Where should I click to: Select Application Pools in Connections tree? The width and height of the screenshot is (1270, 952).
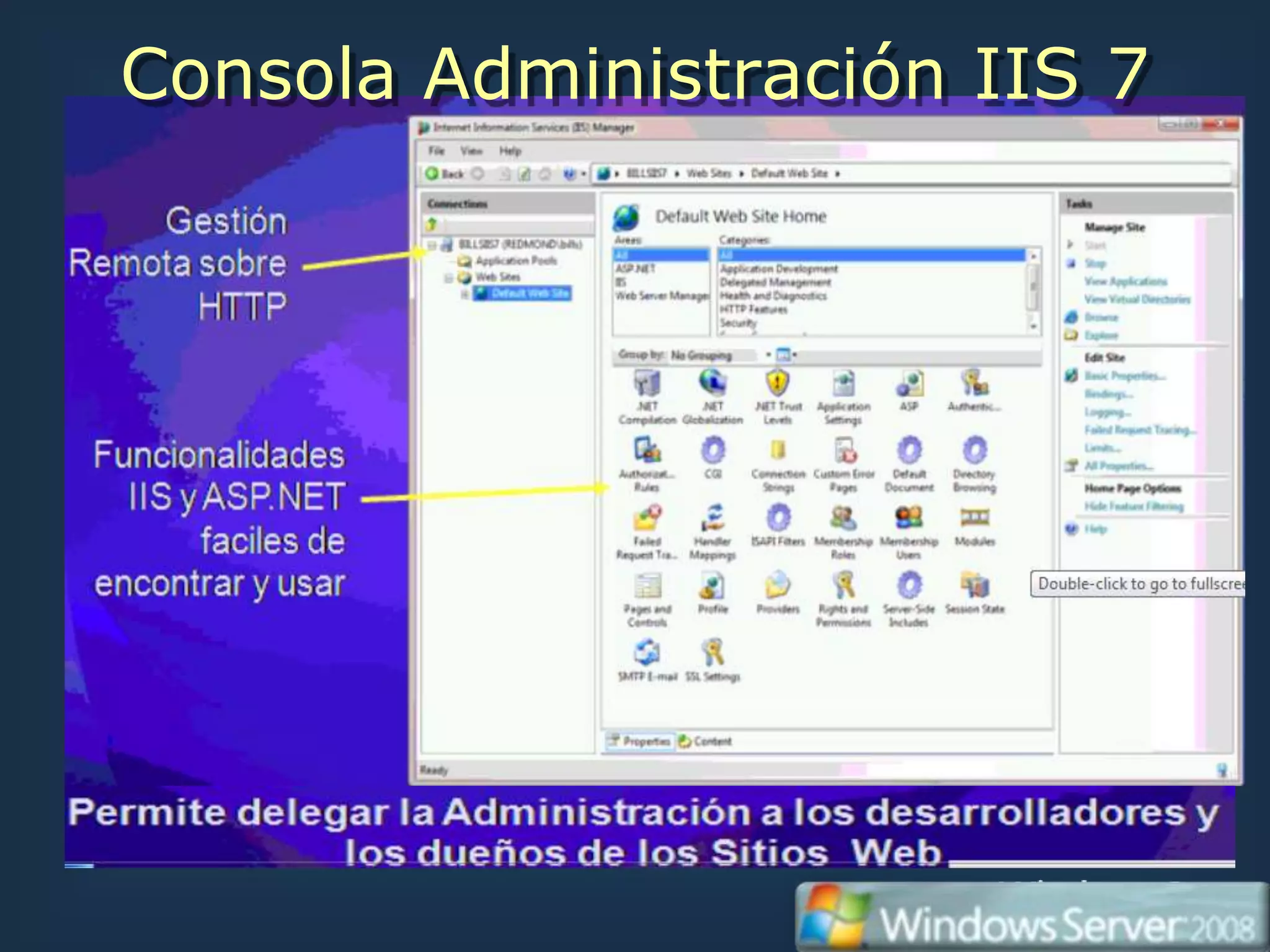tap(515, 261)
